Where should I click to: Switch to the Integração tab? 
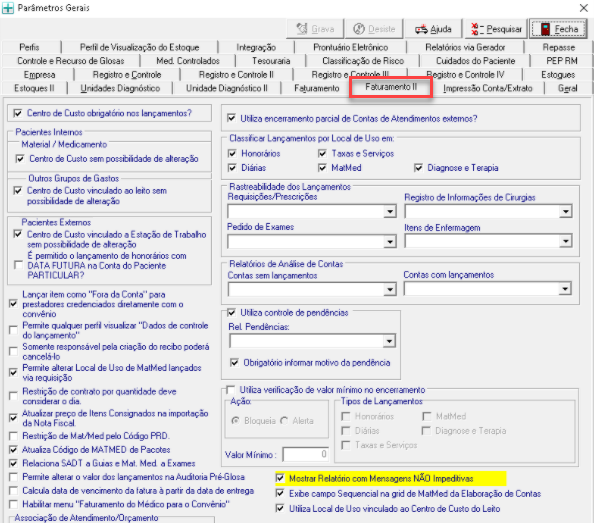tap(256, 47)
